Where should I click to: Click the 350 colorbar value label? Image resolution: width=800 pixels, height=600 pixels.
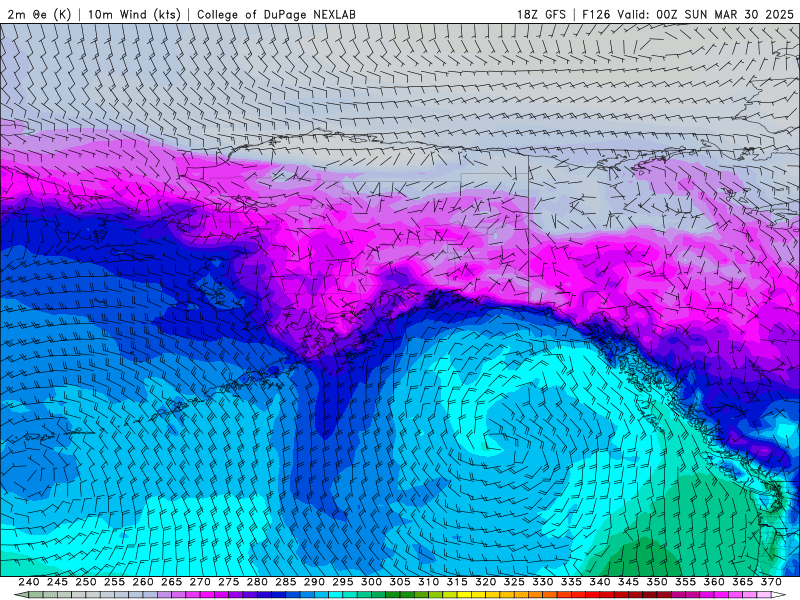657,582
